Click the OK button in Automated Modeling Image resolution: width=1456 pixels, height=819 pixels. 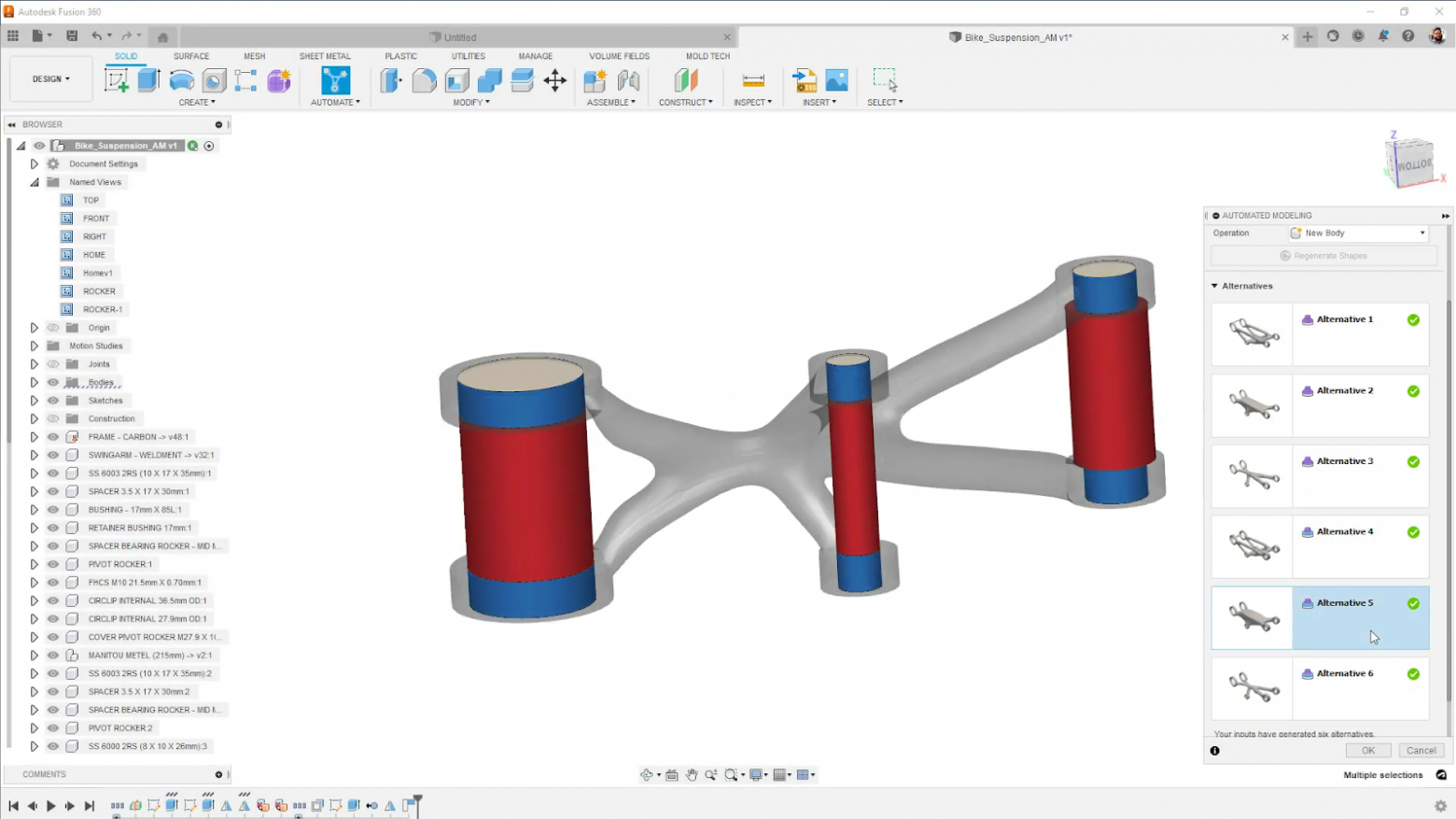coord(1367,751)
